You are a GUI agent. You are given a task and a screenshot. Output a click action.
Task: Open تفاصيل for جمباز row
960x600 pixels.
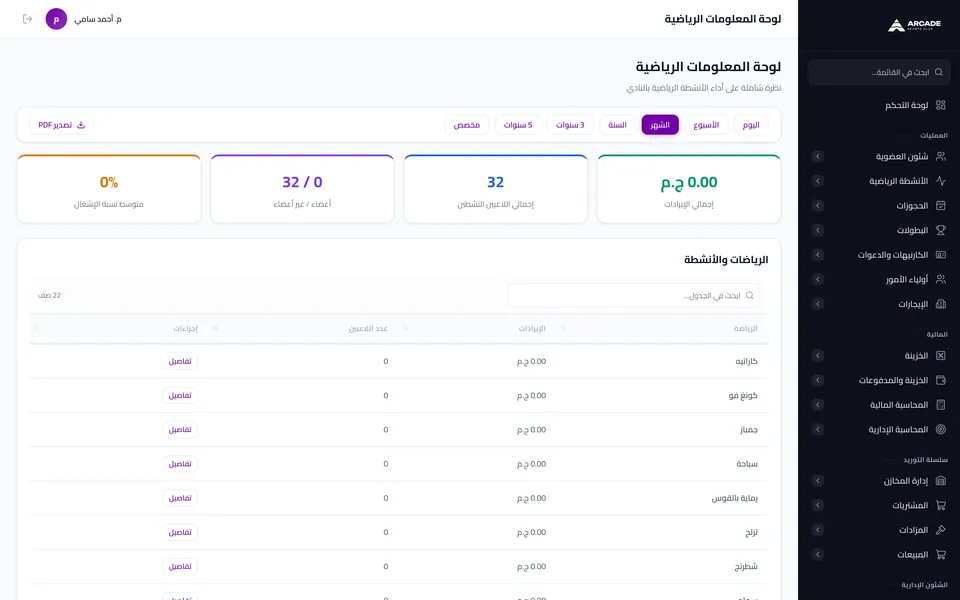click(180, 430)
